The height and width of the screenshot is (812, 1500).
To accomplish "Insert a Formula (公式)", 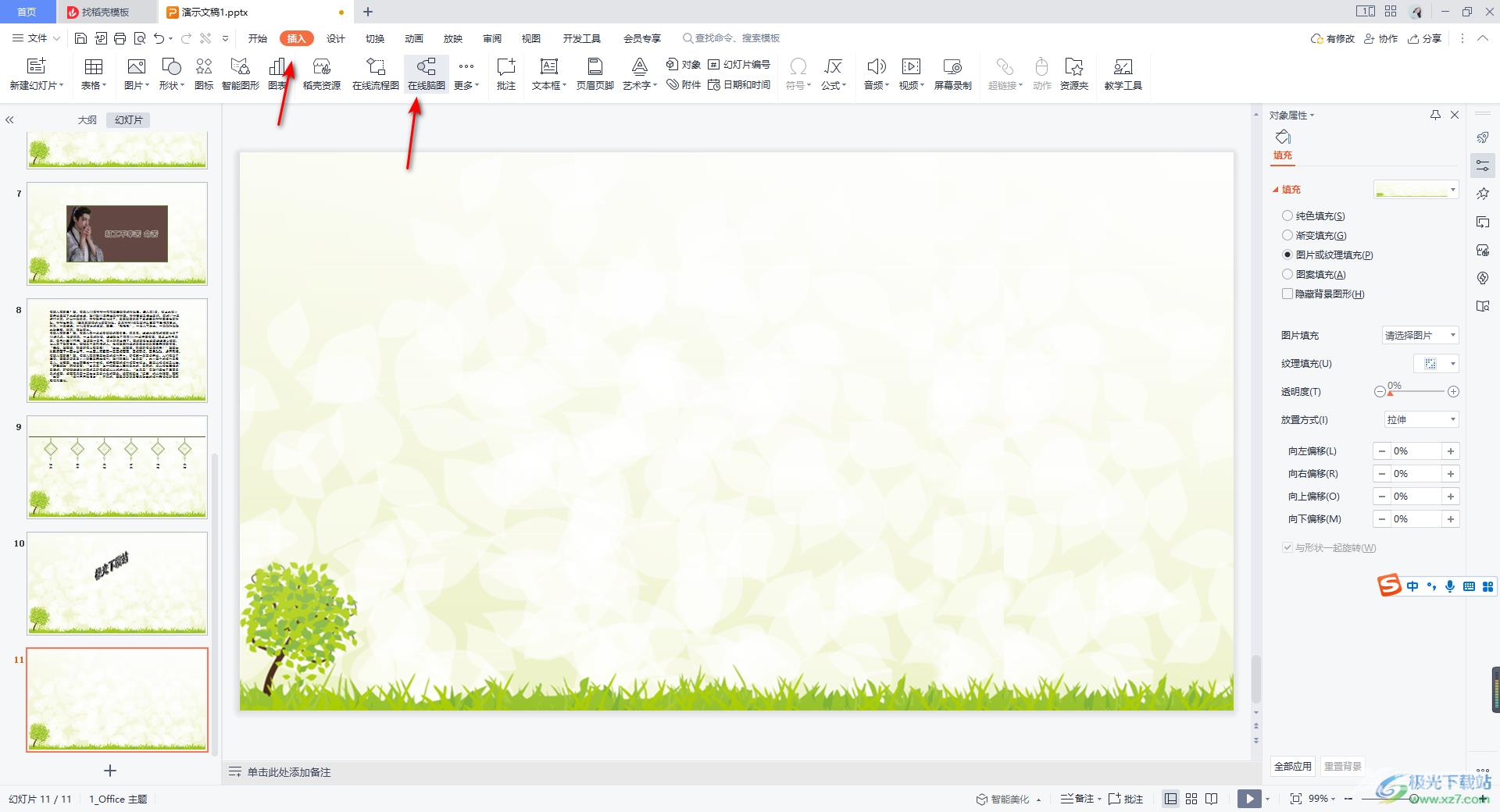I will tap(834, 74).
